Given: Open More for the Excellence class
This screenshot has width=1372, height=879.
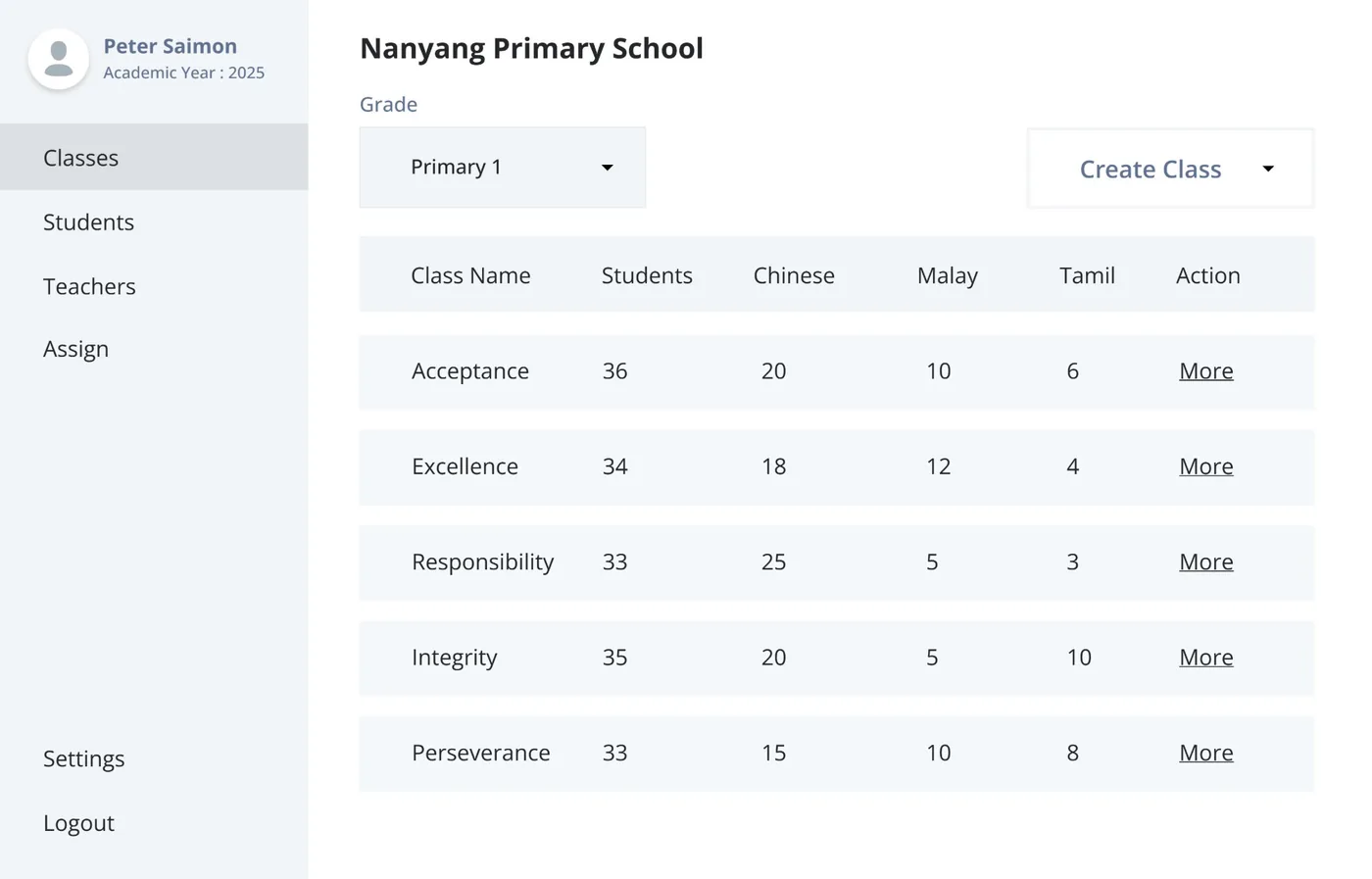Looking at the screenshot, I should point(1206,466).
